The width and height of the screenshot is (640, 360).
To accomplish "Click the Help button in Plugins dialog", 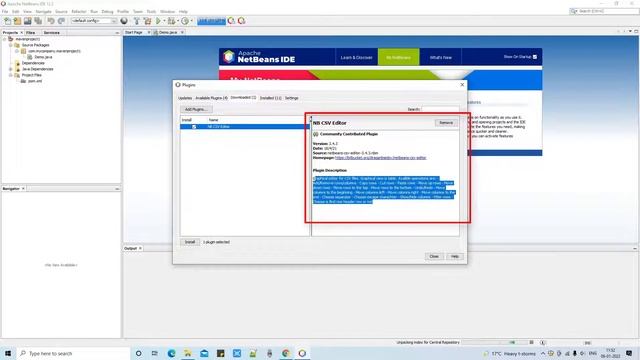I will click(x=455, y=256).
